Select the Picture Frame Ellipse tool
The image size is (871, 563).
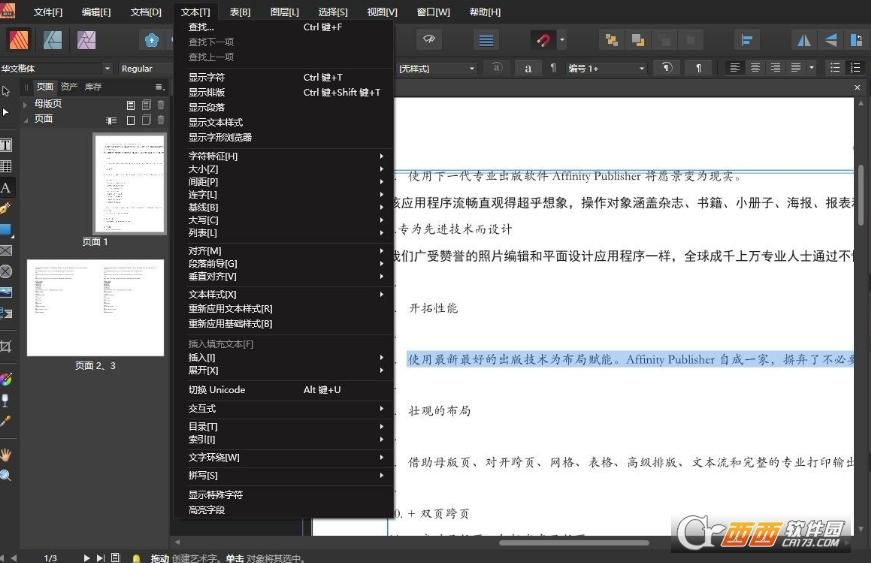click(x=6, y=272)
